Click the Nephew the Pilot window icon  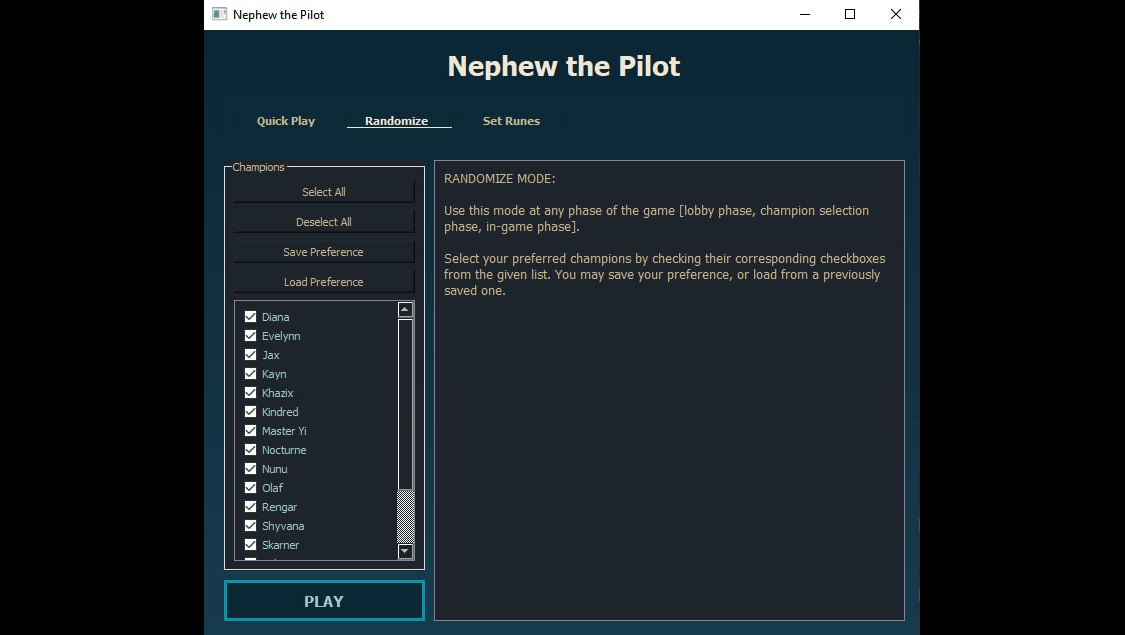click(220, 14)
